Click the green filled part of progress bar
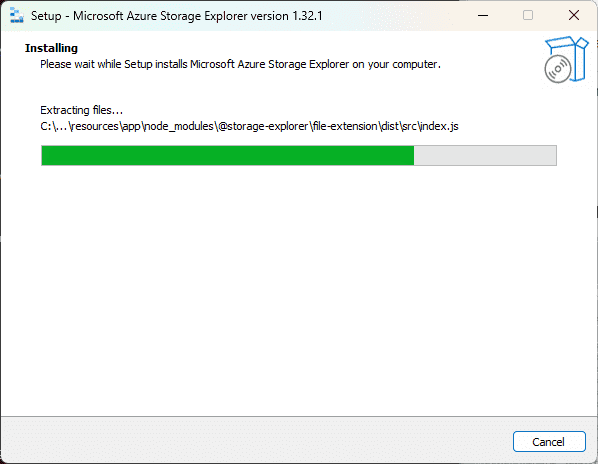This screenshot has width=598, height=464. click(x=228, y=155)
